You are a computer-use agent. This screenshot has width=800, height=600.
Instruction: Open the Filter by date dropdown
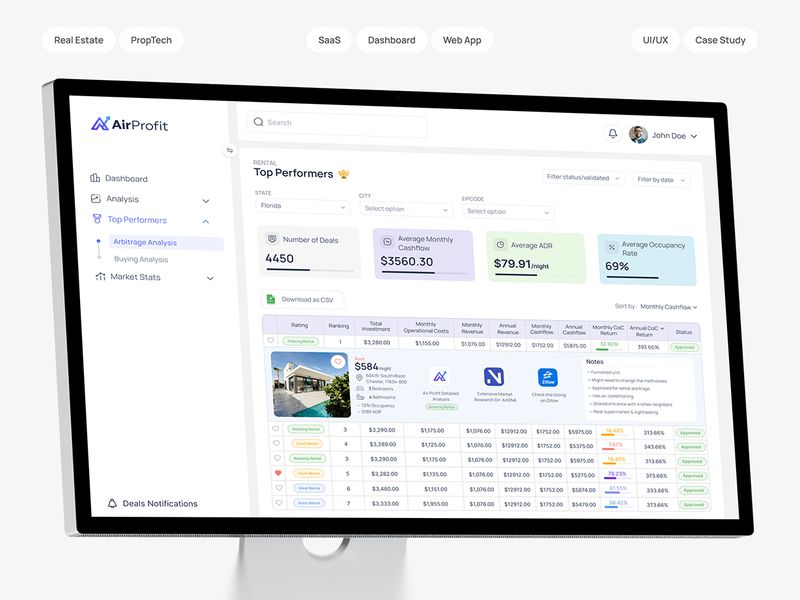[661, 180]
